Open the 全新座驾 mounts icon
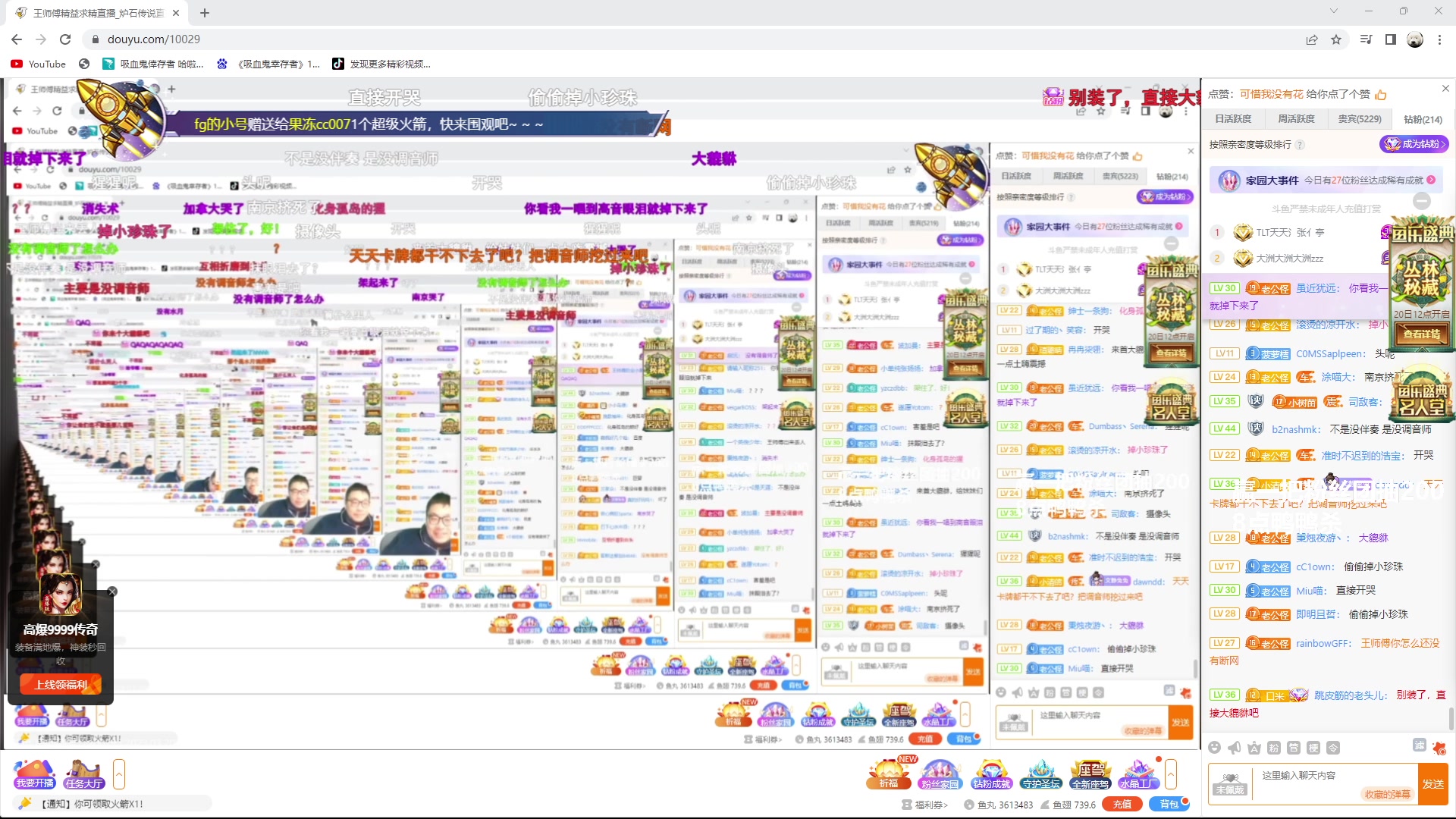The image size is (1456, 819). [x=1091, y=773]
